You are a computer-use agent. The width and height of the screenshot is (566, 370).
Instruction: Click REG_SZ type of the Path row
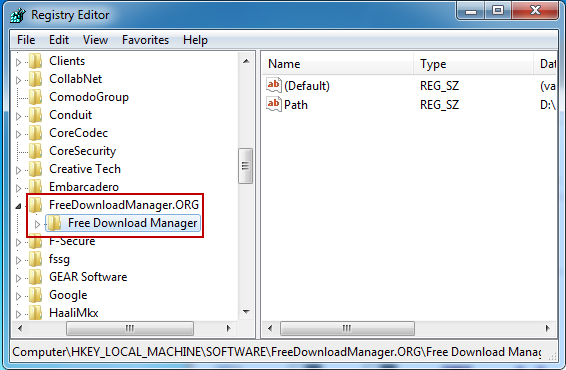(439, 105)
